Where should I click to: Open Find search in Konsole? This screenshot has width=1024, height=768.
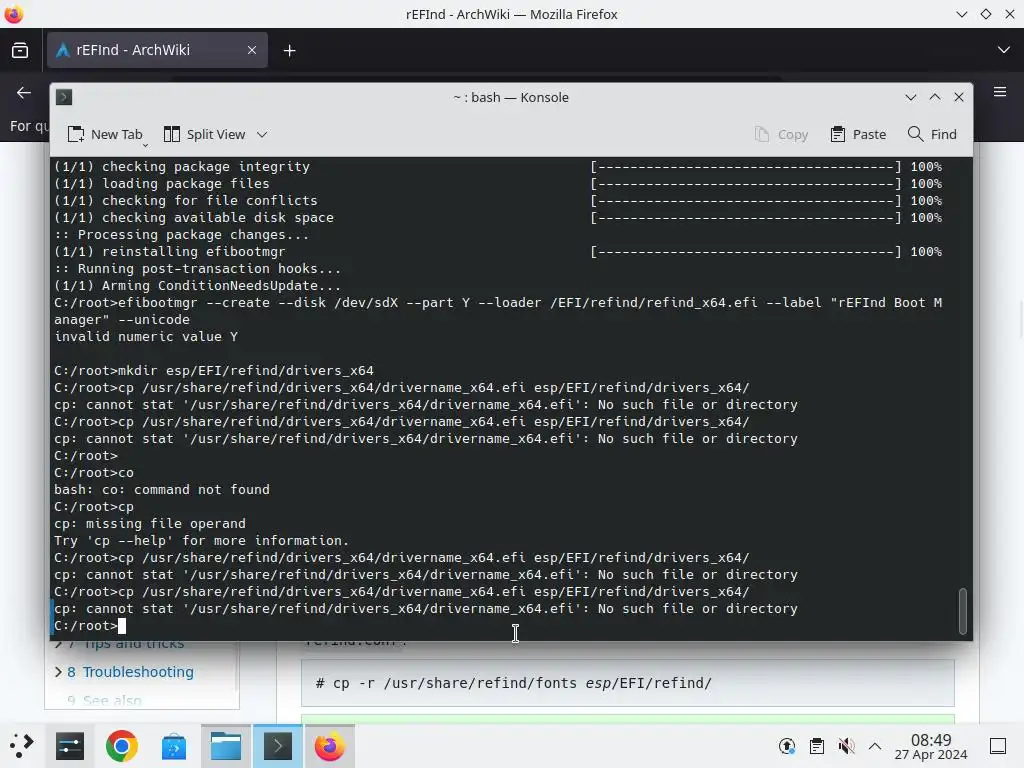coord(932,135)
